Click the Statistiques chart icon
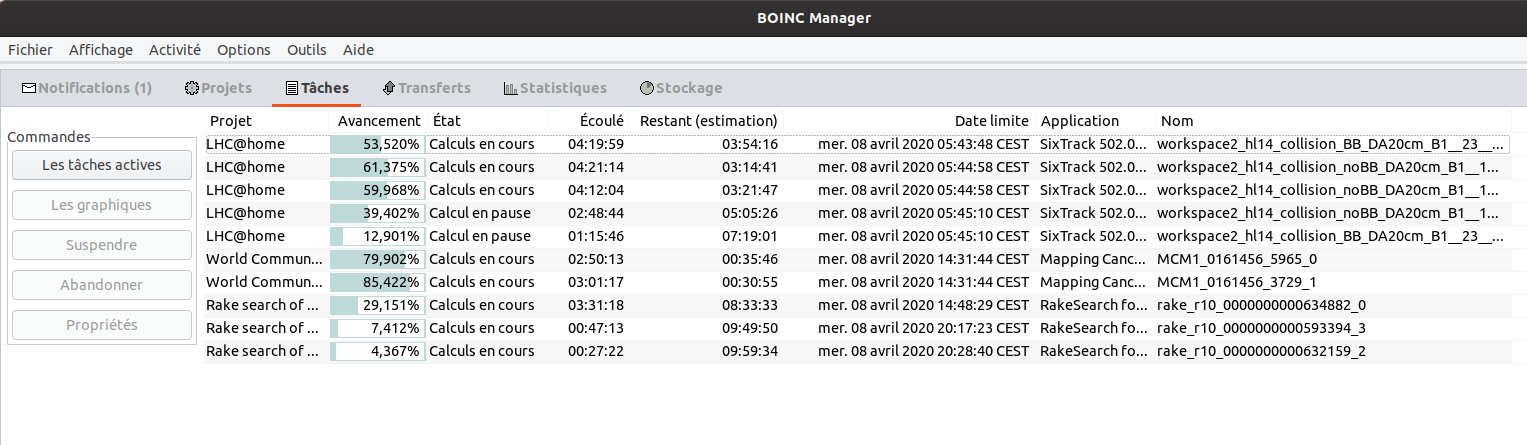The image size is (1527, 445). click(510, 88)
